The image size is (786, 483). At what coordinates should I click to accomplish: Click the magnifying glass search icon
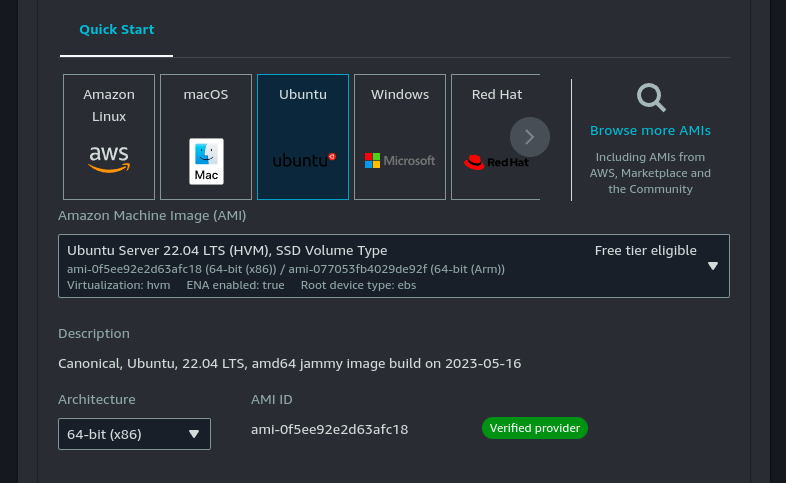pyautogui.click(x=651, y=97)
